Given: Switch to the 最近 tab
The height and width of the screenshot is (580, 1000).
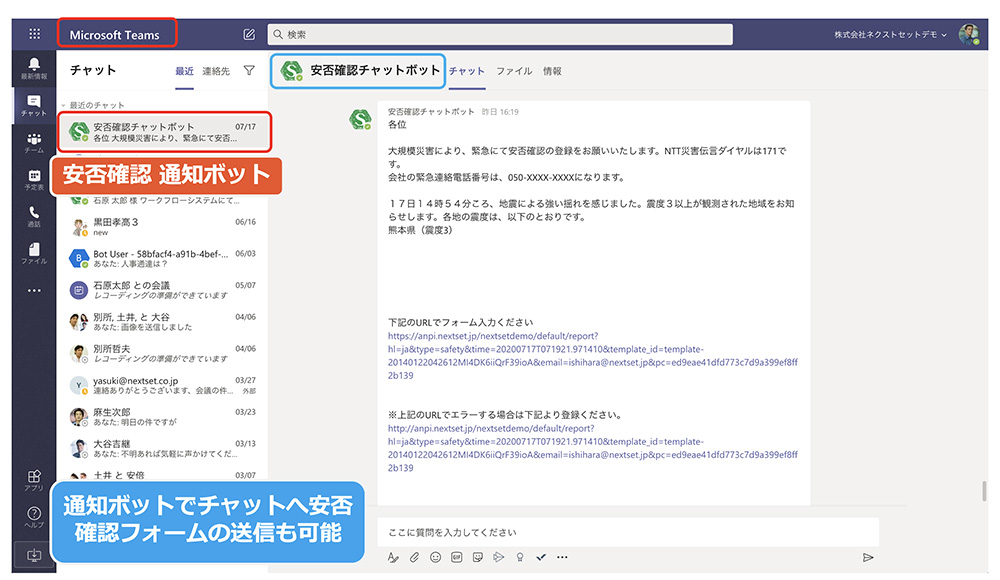Looking at the screenshot, I should click(184, 71).
